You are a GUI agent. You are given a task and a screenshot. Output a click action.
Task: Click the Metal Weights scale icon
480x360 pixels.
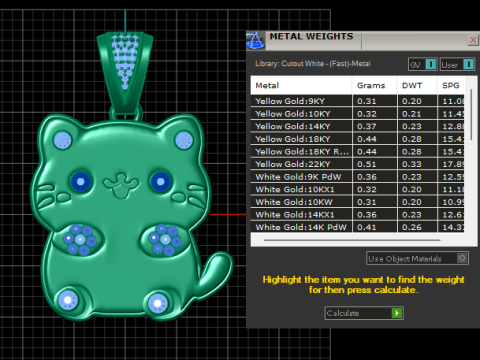click(256, 41)
